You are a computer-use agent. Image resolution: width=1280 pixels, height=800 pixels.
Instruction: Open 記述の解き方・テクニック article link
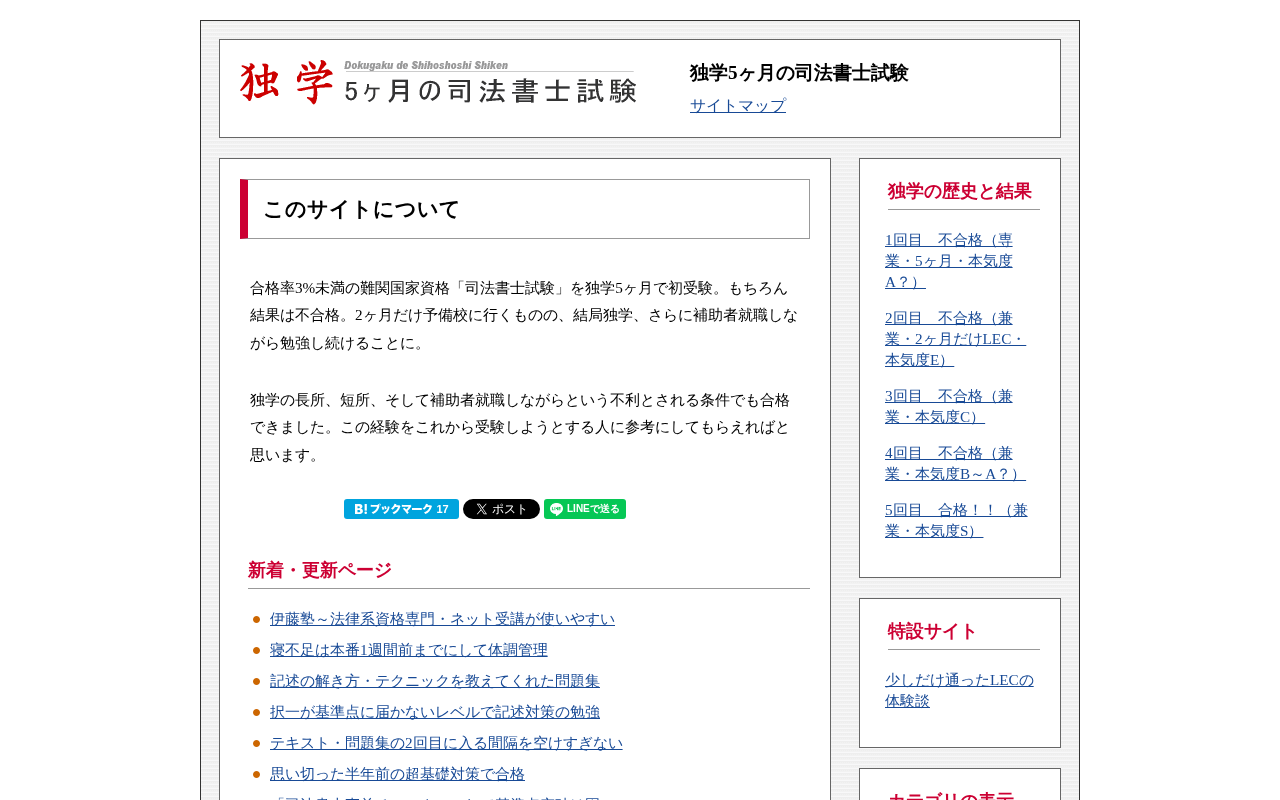coord(435,681)
